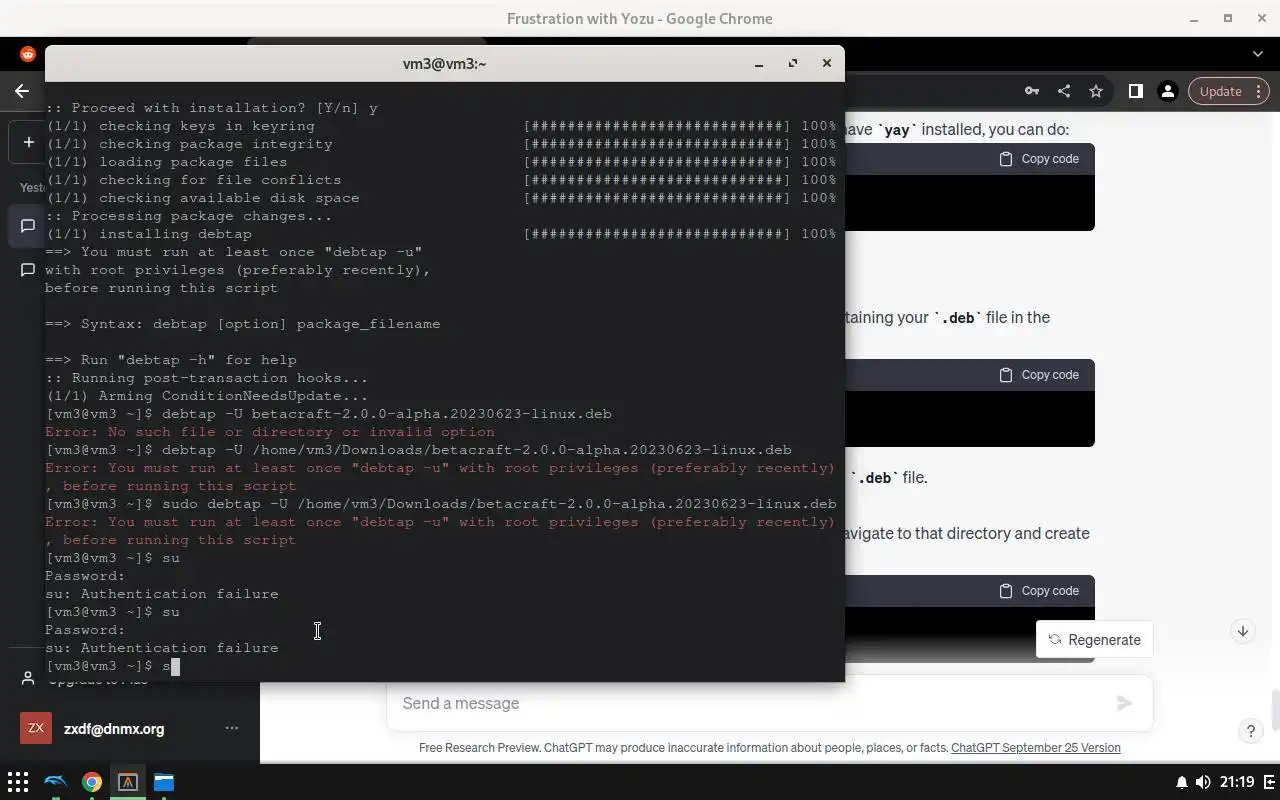Open the ChatGPT September 25 Version link
The height and width of the screenshot is (800, 1280).
(1036, 748)
